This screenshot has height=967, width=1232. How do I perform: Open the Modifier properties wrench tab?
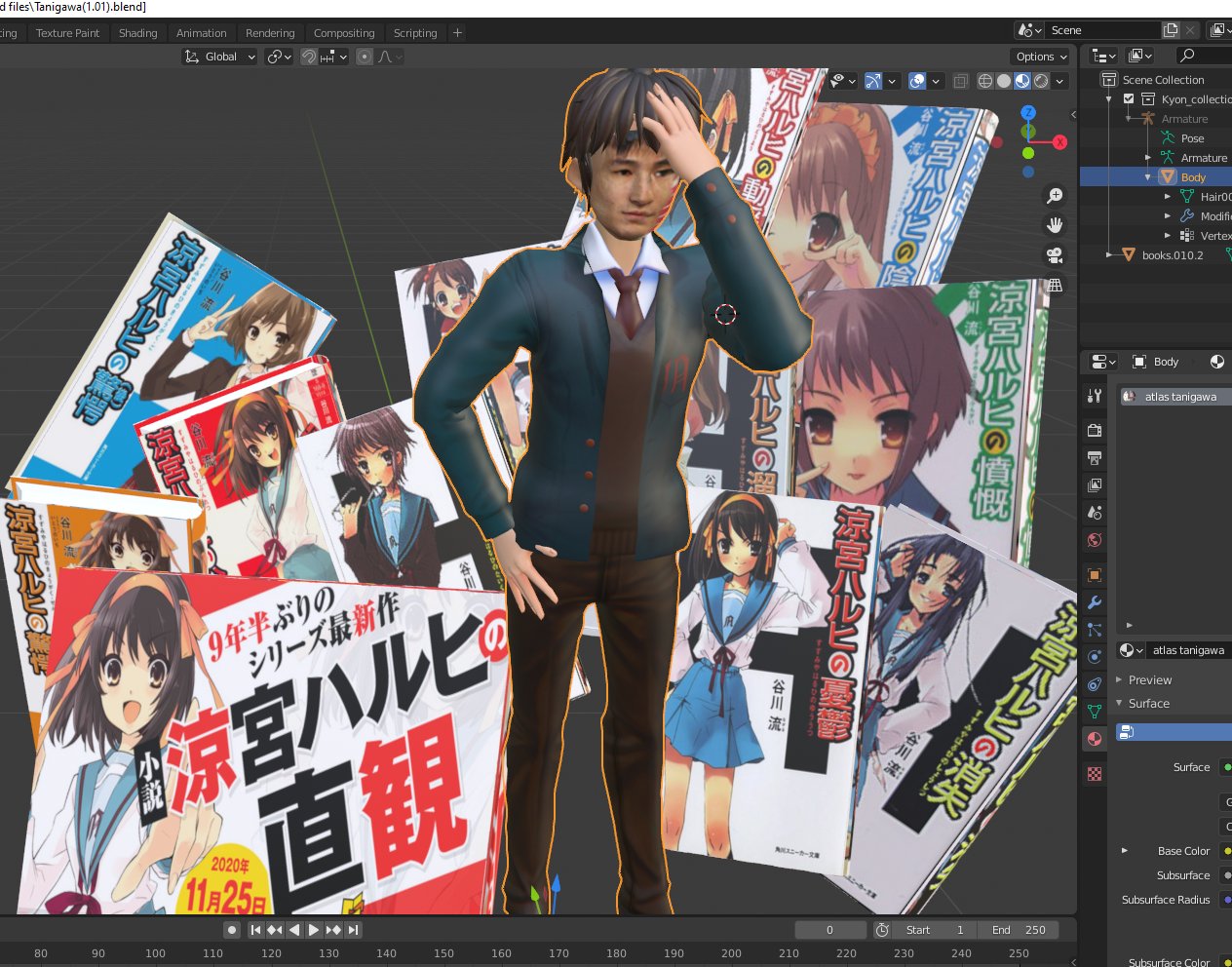click(x=1095, y=602)
